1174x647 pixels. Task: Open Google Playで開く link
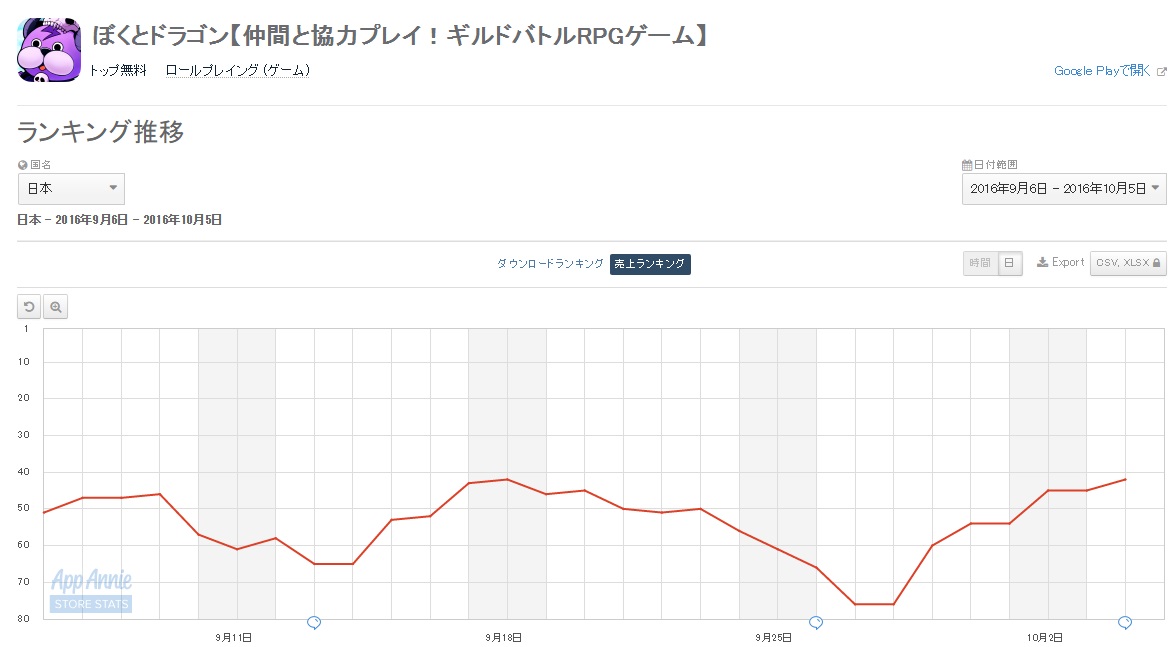1101,71
